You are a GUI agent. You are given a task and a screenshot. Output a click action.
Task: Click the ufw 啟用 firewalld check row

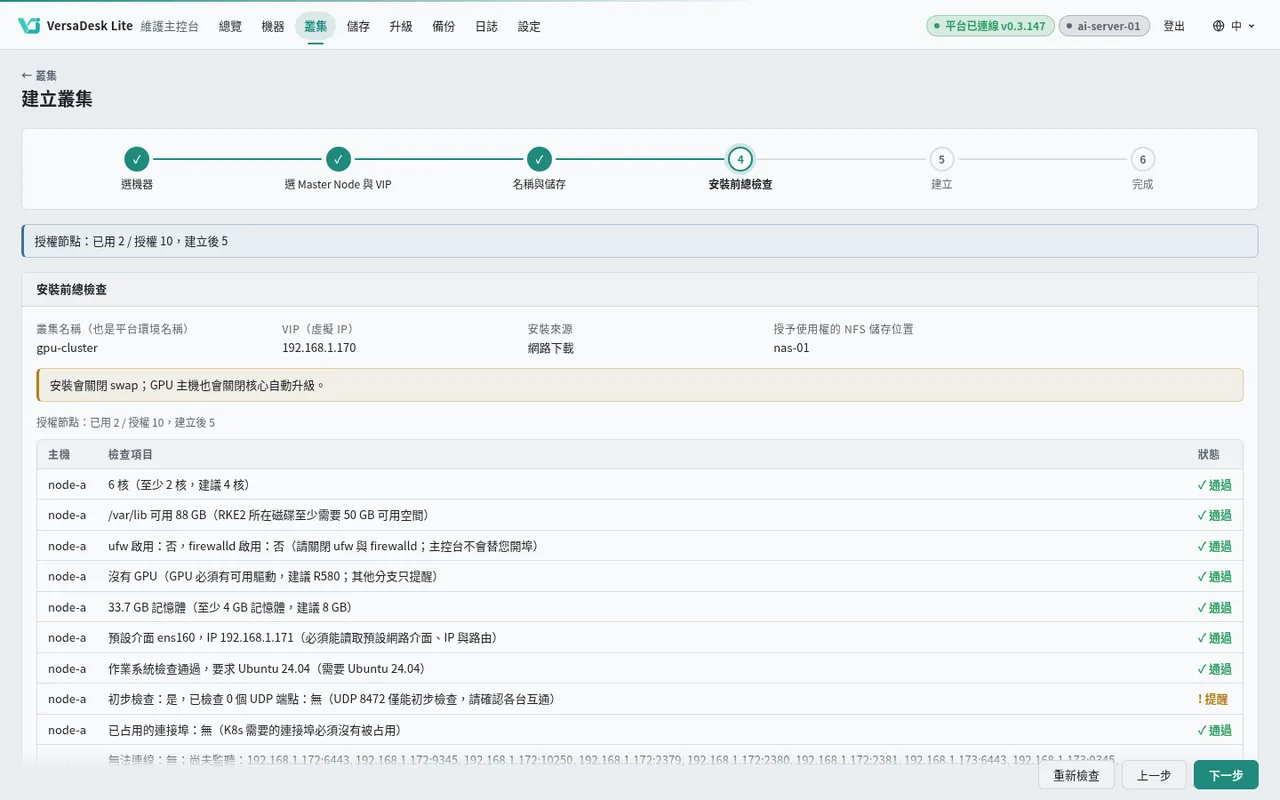640,546
